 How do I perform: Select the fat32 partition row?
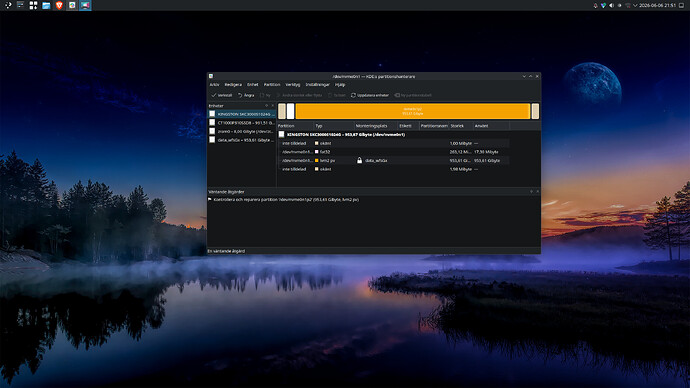coord(393,152)
